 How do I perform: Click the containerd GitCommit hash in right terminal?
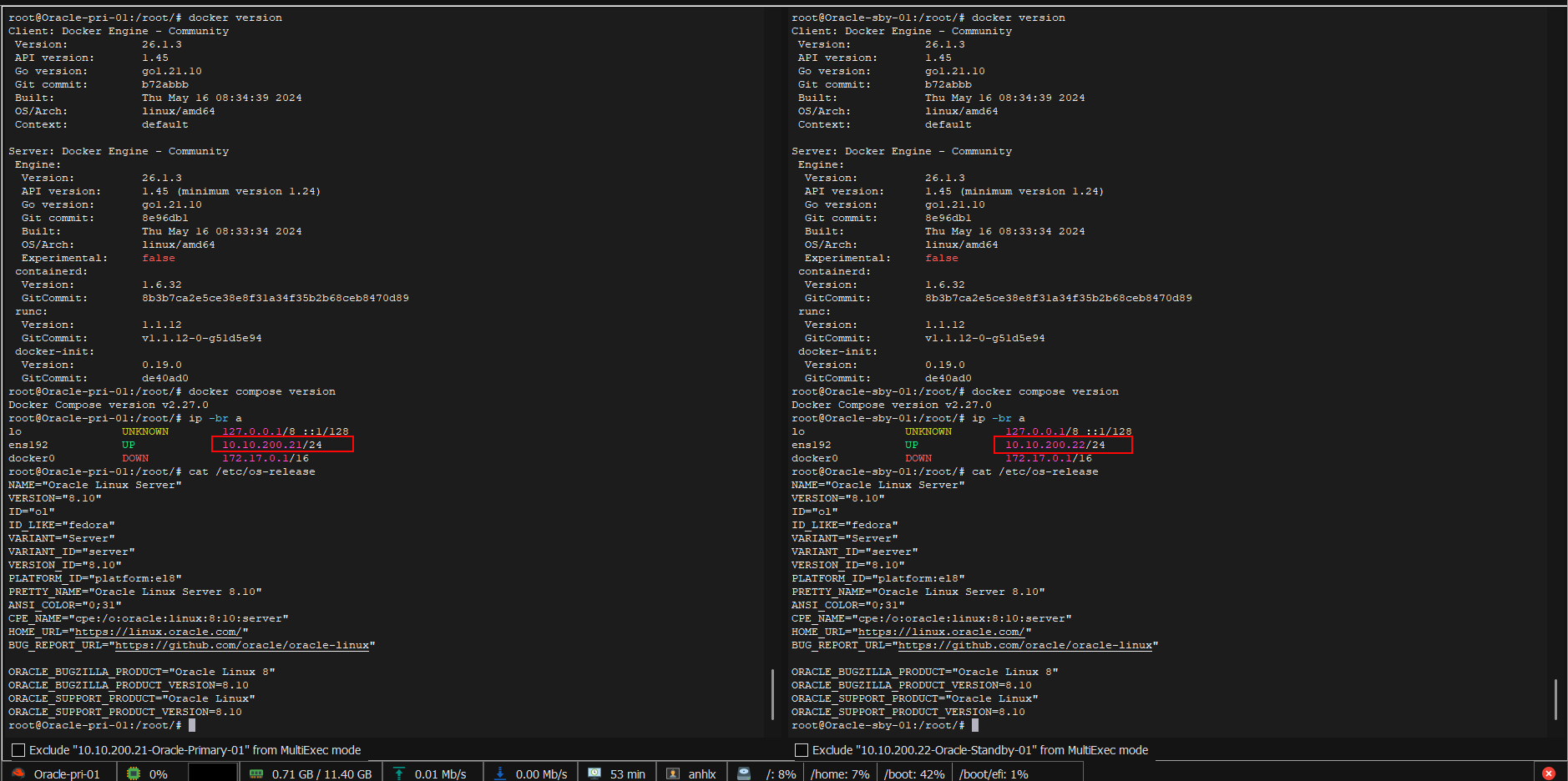click(1059, 298)
